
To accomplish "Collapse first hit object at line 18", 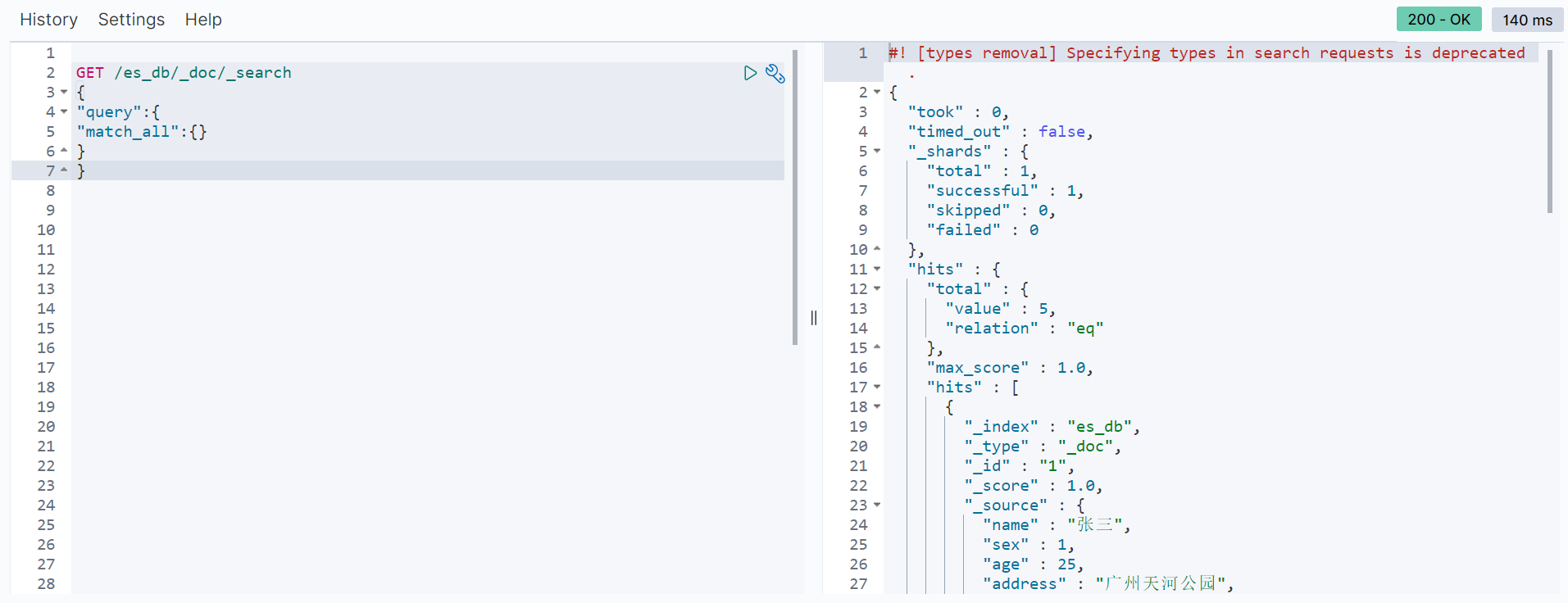I will point(877,406).
